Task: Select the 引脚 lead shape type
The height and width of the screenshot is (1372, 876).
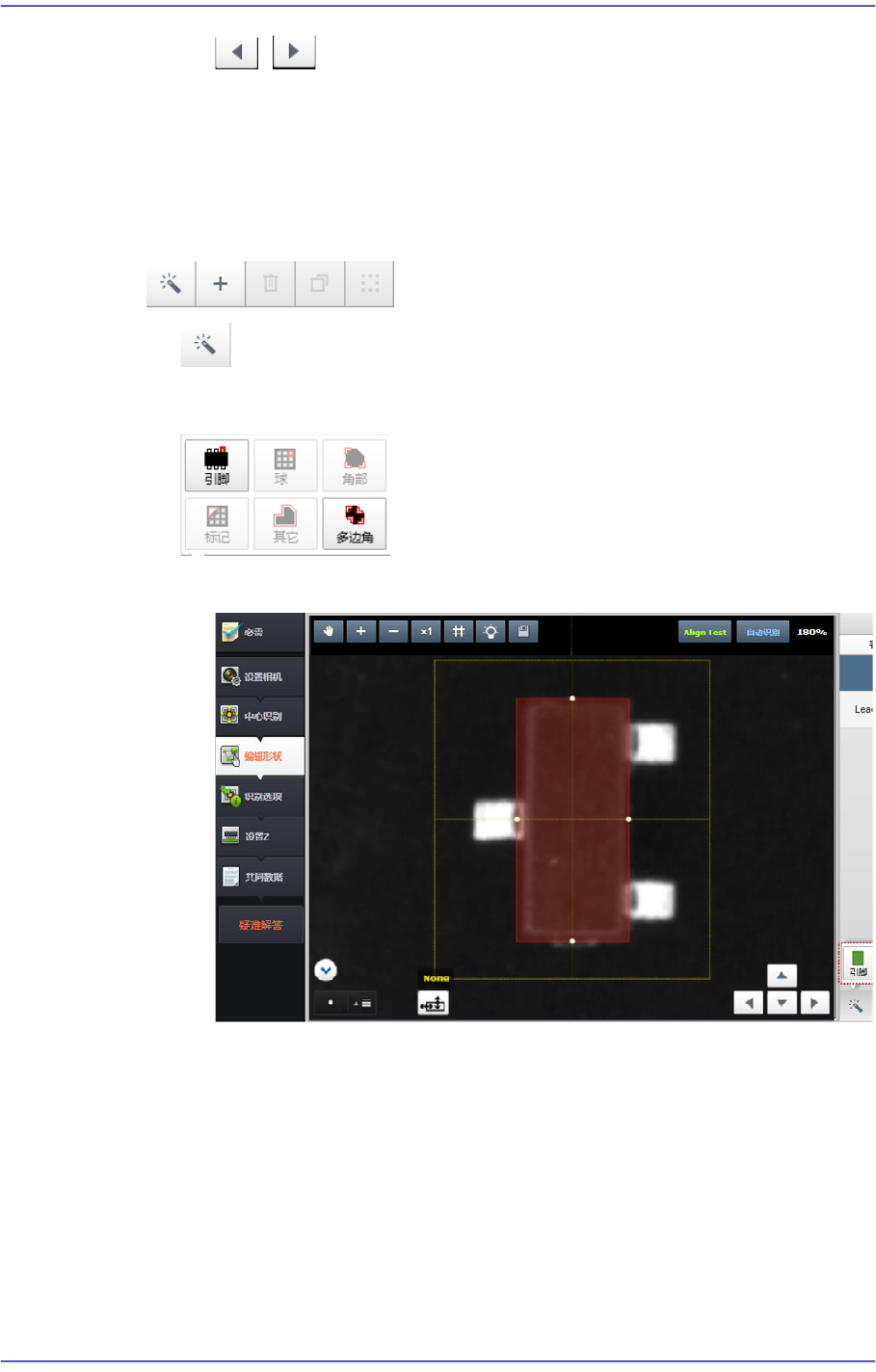Action: pos(217,465)
